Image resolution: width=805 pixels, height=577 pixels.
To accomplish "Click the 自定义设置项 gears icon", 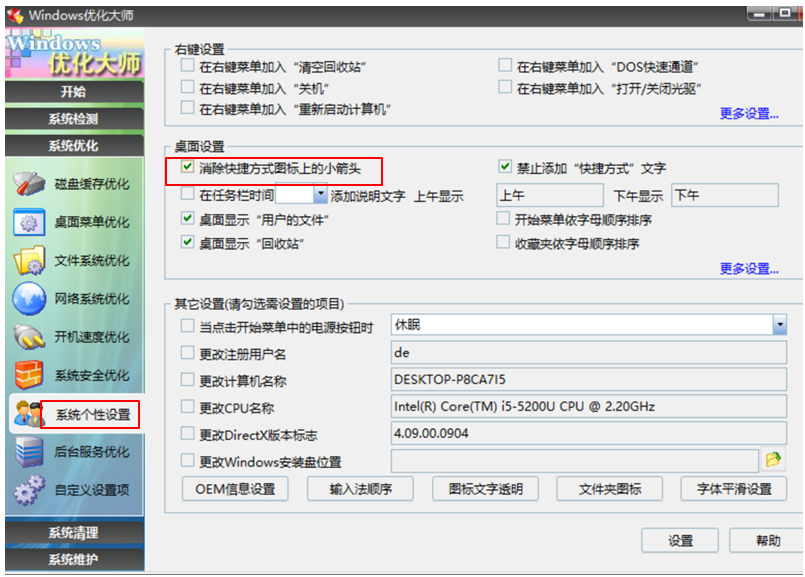I will pos(29,490).
